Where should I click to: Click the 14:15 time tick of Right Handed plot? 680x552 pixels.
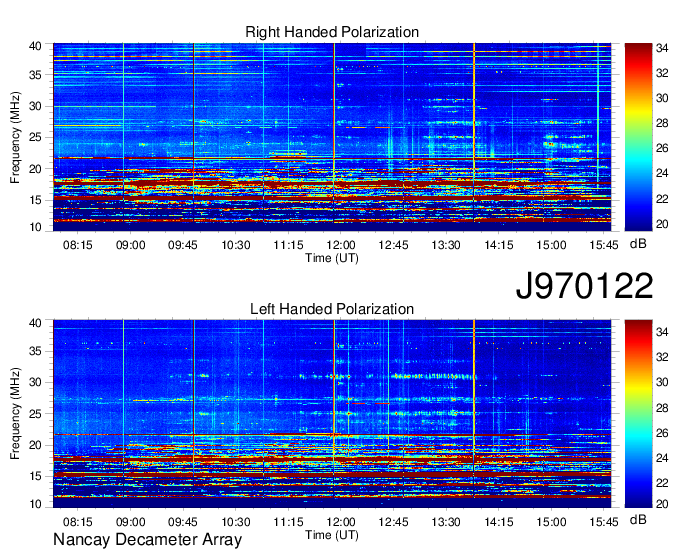(499, 245)
